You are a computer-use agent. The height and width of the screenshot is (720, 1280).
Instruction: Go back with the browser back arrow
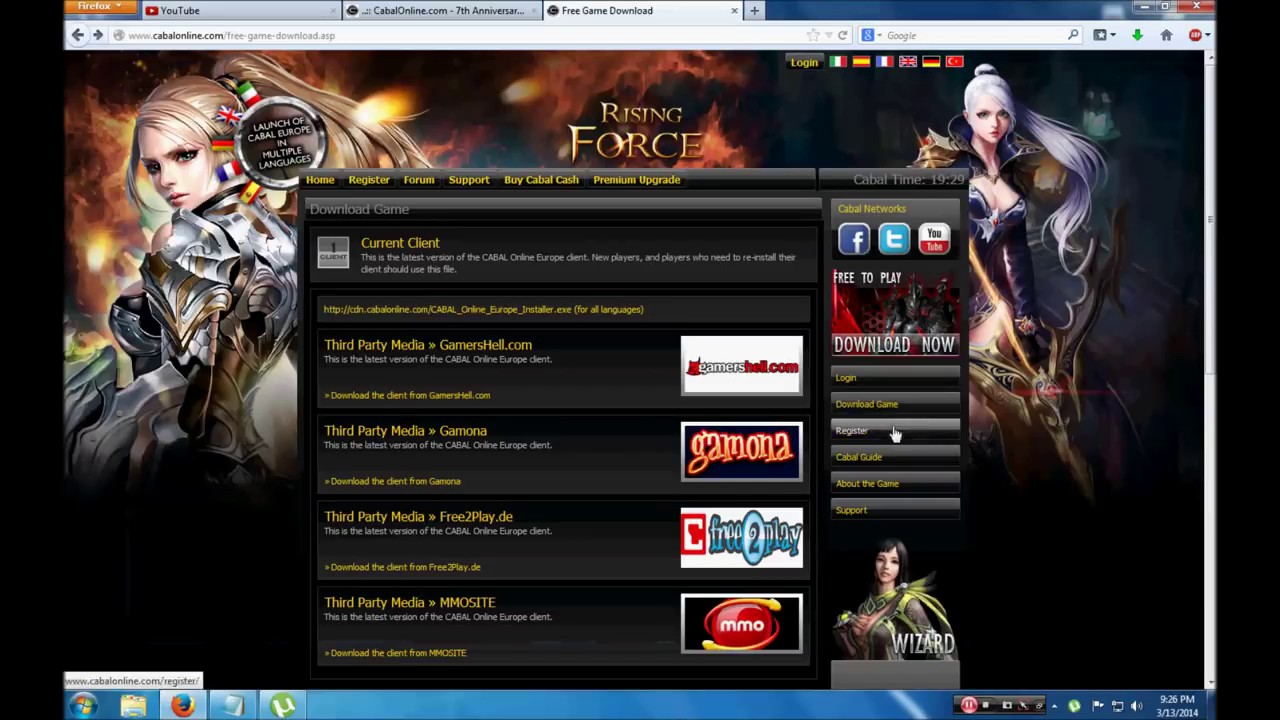(x=78, y=35)
